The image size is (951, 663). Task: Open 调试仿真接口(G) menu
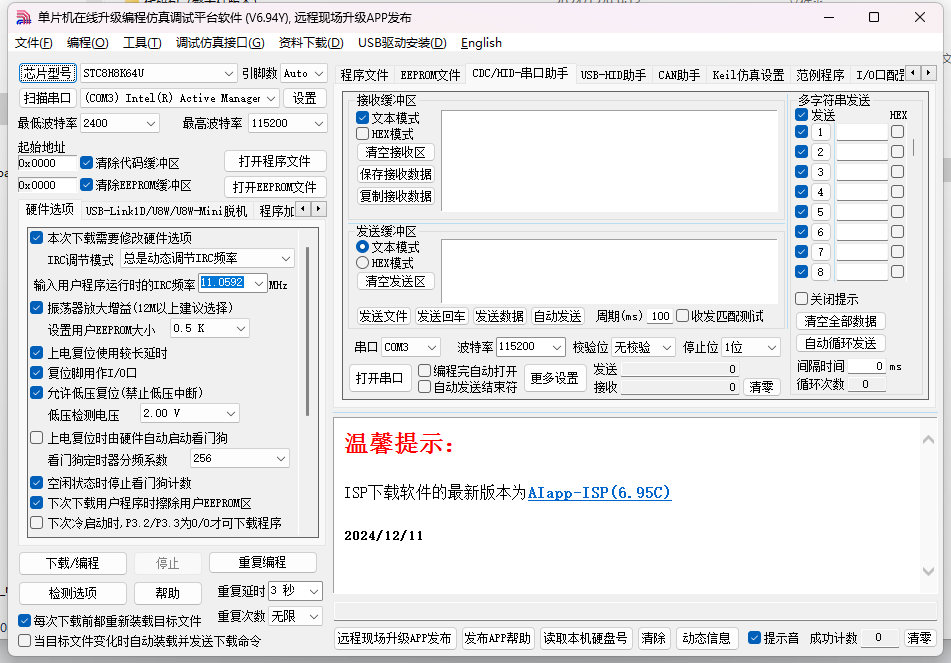pos(220,42)
